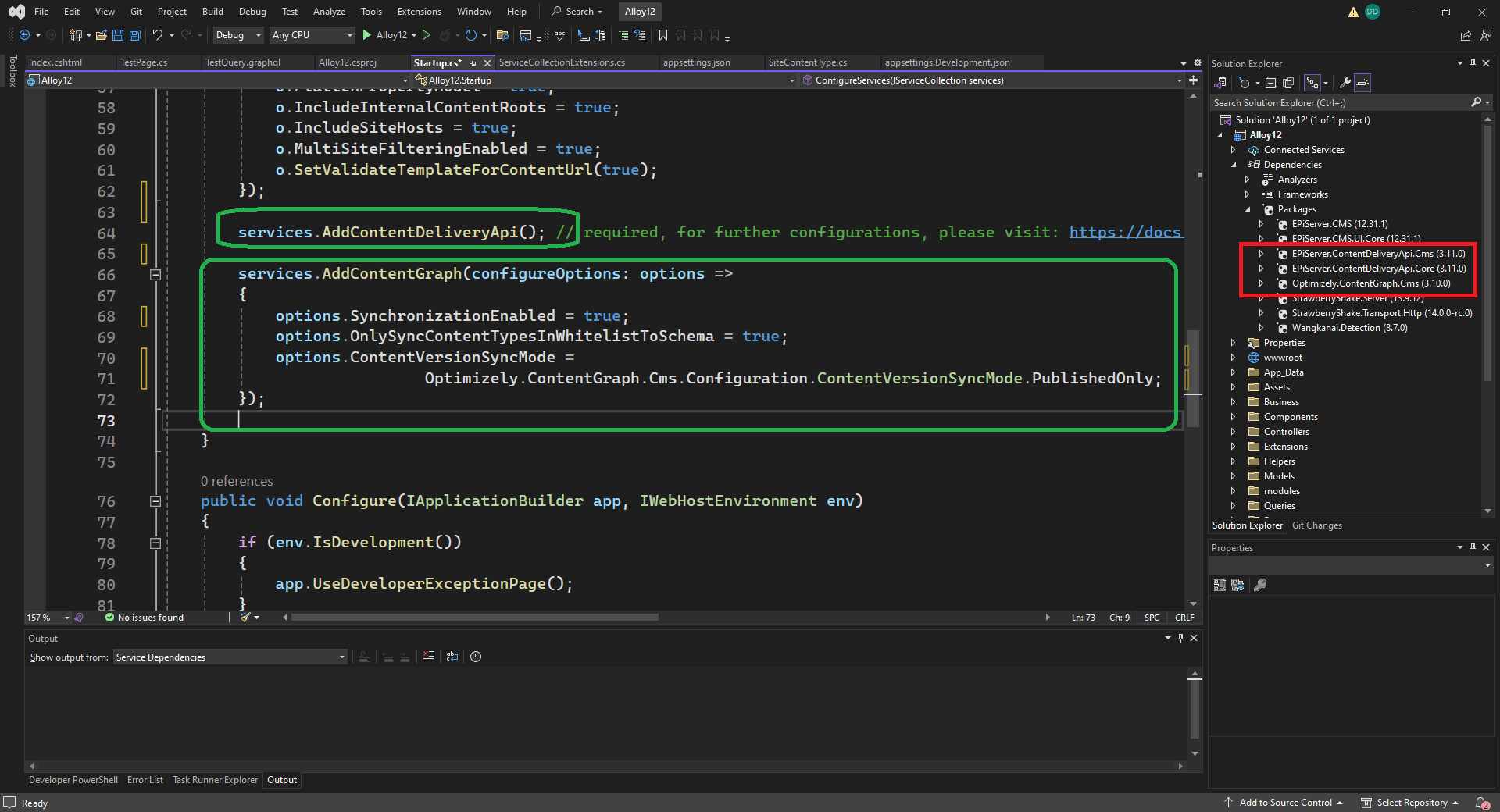Toggle Preview Selected Items in Solution Explorer
This screenshot has height=812, width=1500.
1362,83
